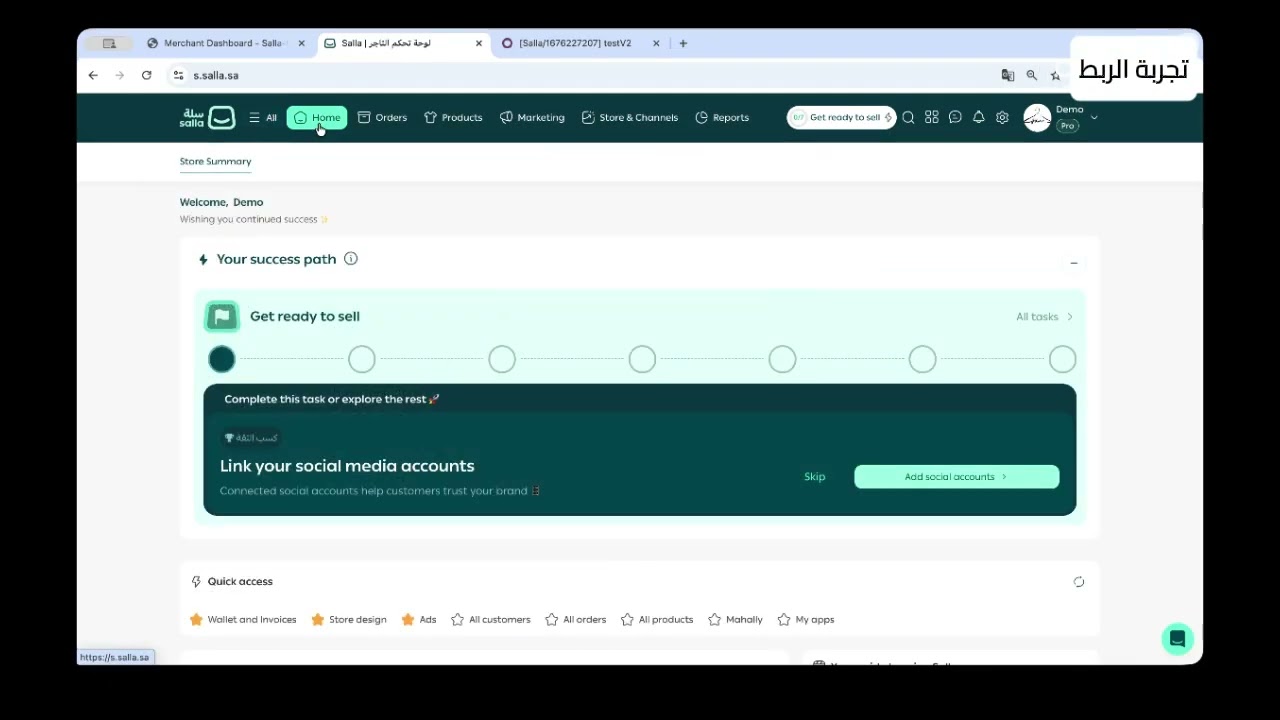Favorite All customers with its star
The image size is (1280, 720).
pos(458,620)
